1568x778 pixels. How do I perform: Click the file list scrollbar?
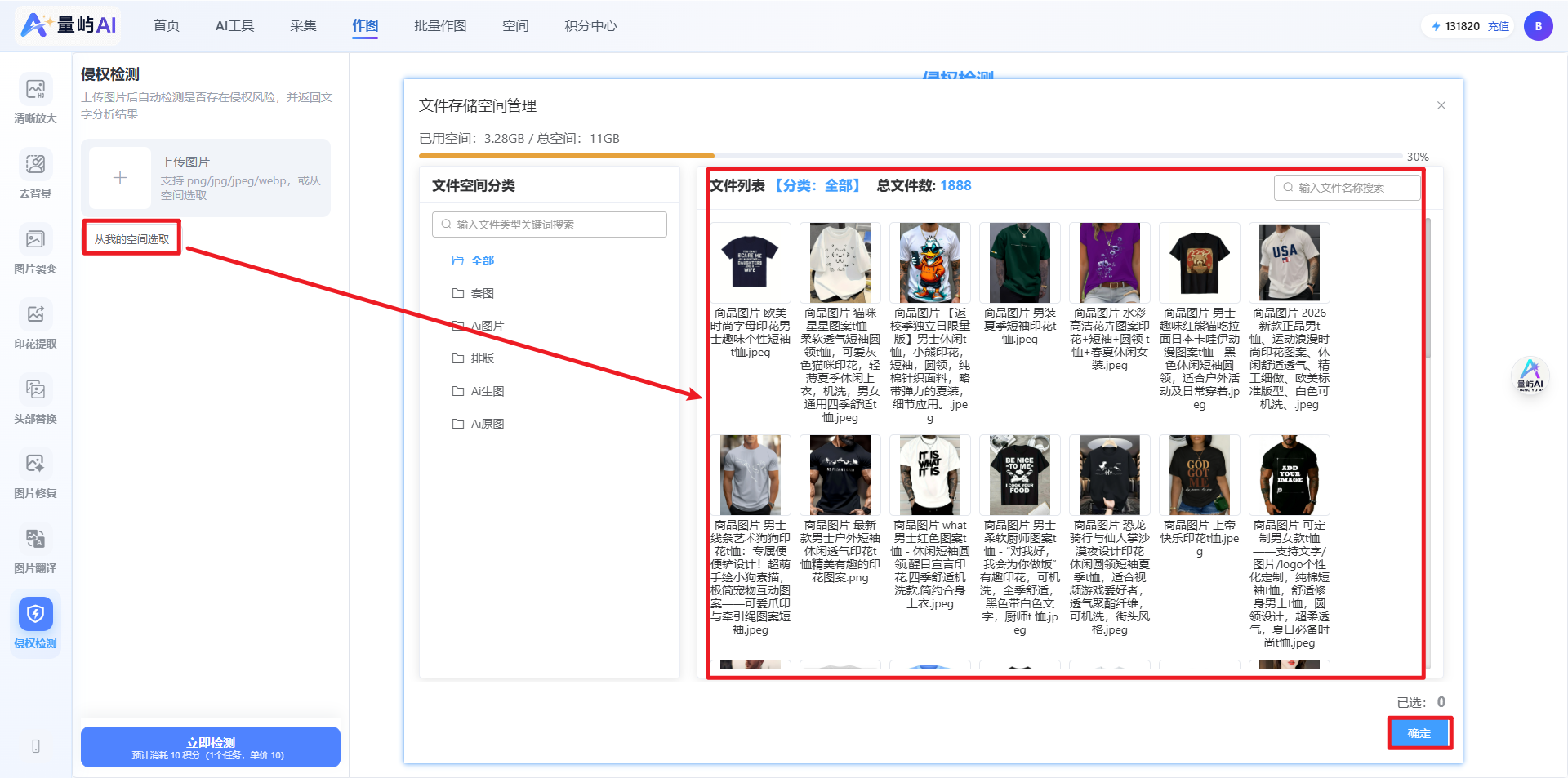click(1428, 287)
